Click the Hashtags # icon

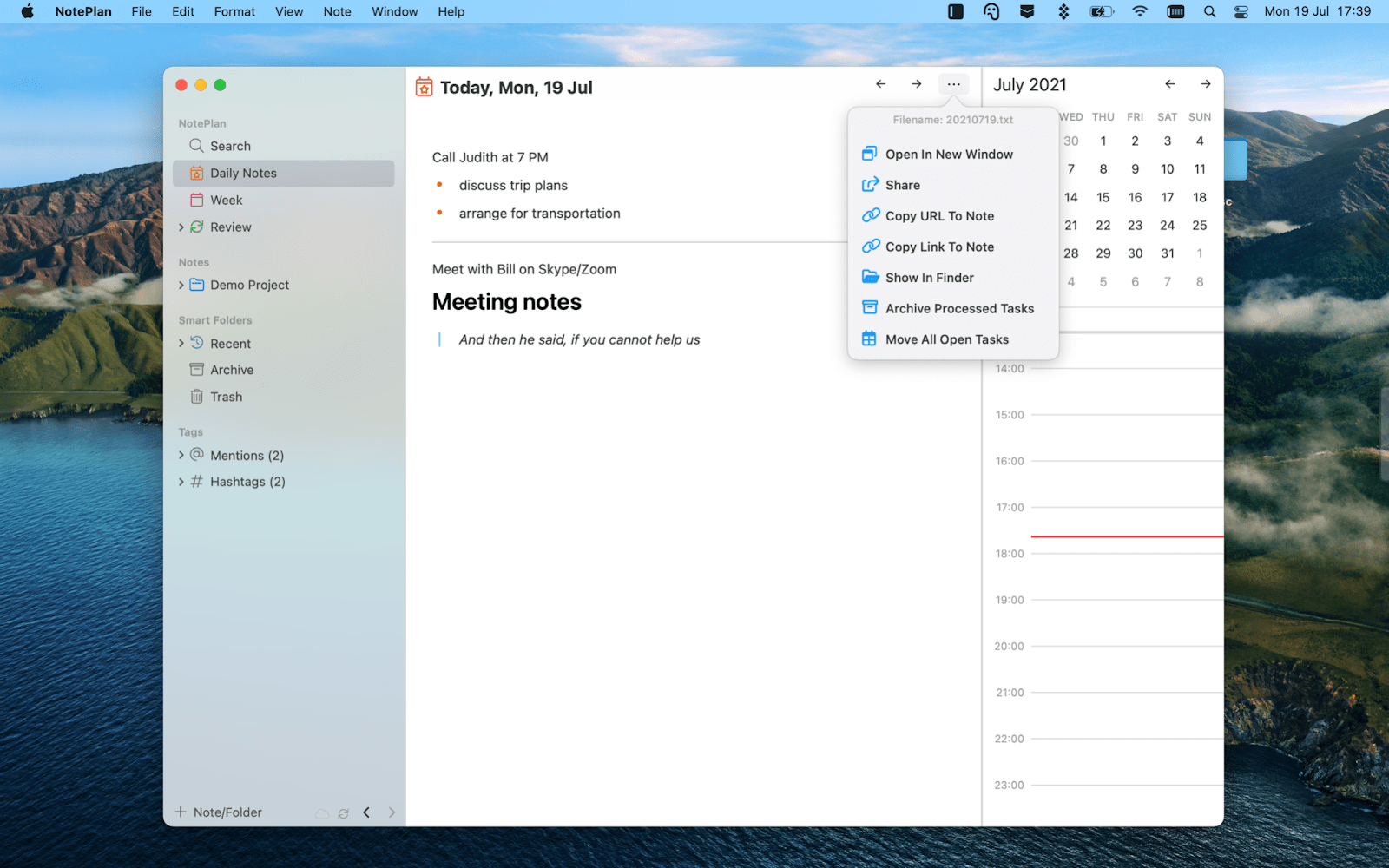(197, 481)
